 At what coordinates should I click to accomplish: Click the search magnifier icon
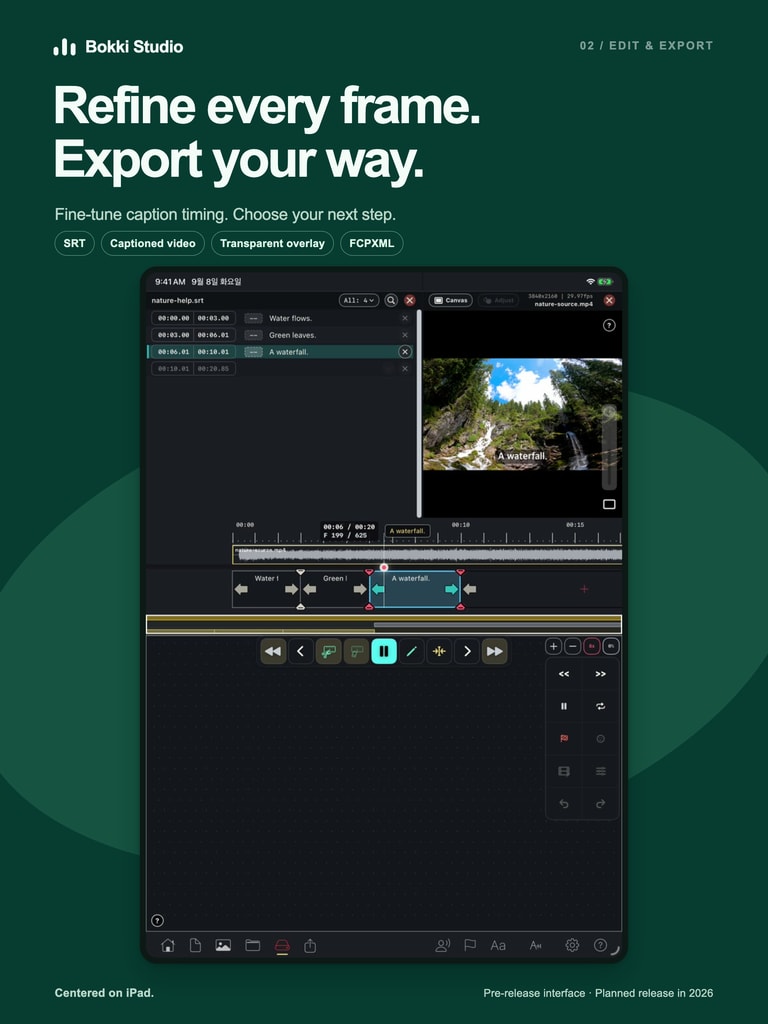point(391,300)
